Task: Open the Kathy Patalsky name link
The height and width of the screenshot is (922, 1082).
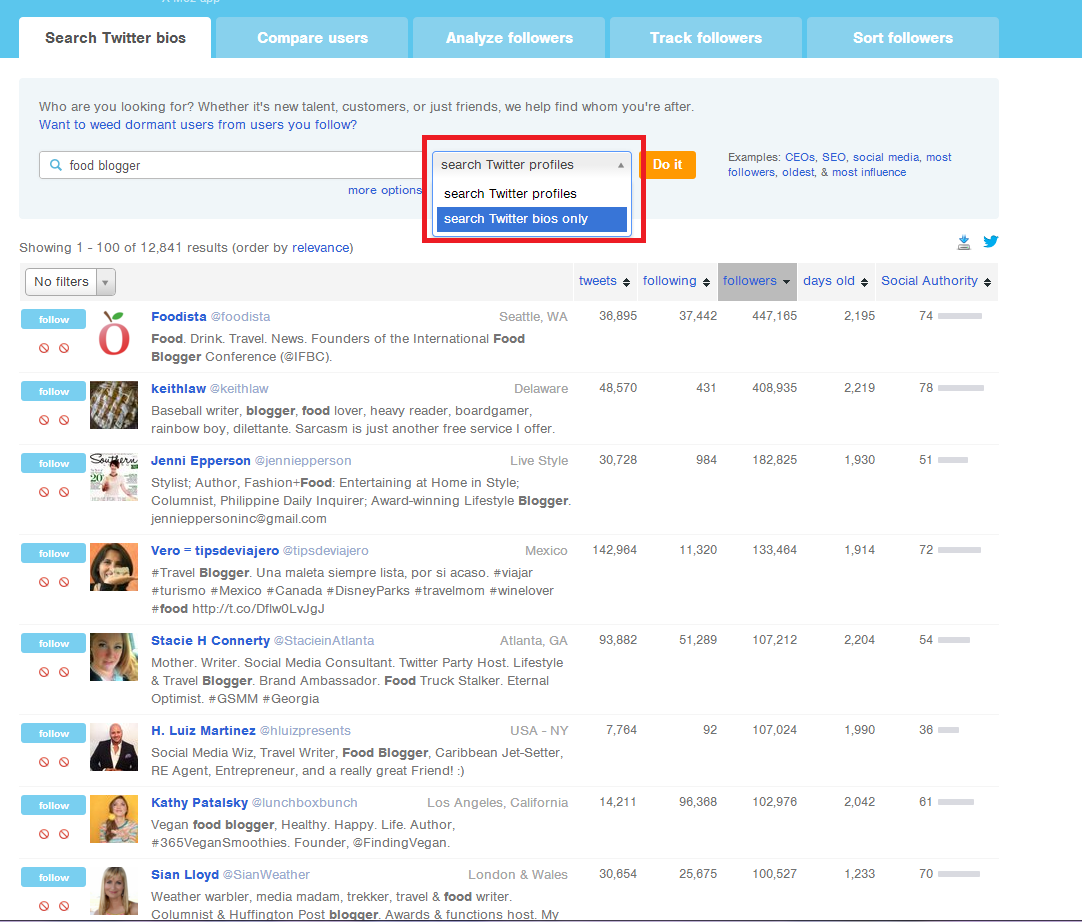Action: pyautogui.click(x=199, y=803)
